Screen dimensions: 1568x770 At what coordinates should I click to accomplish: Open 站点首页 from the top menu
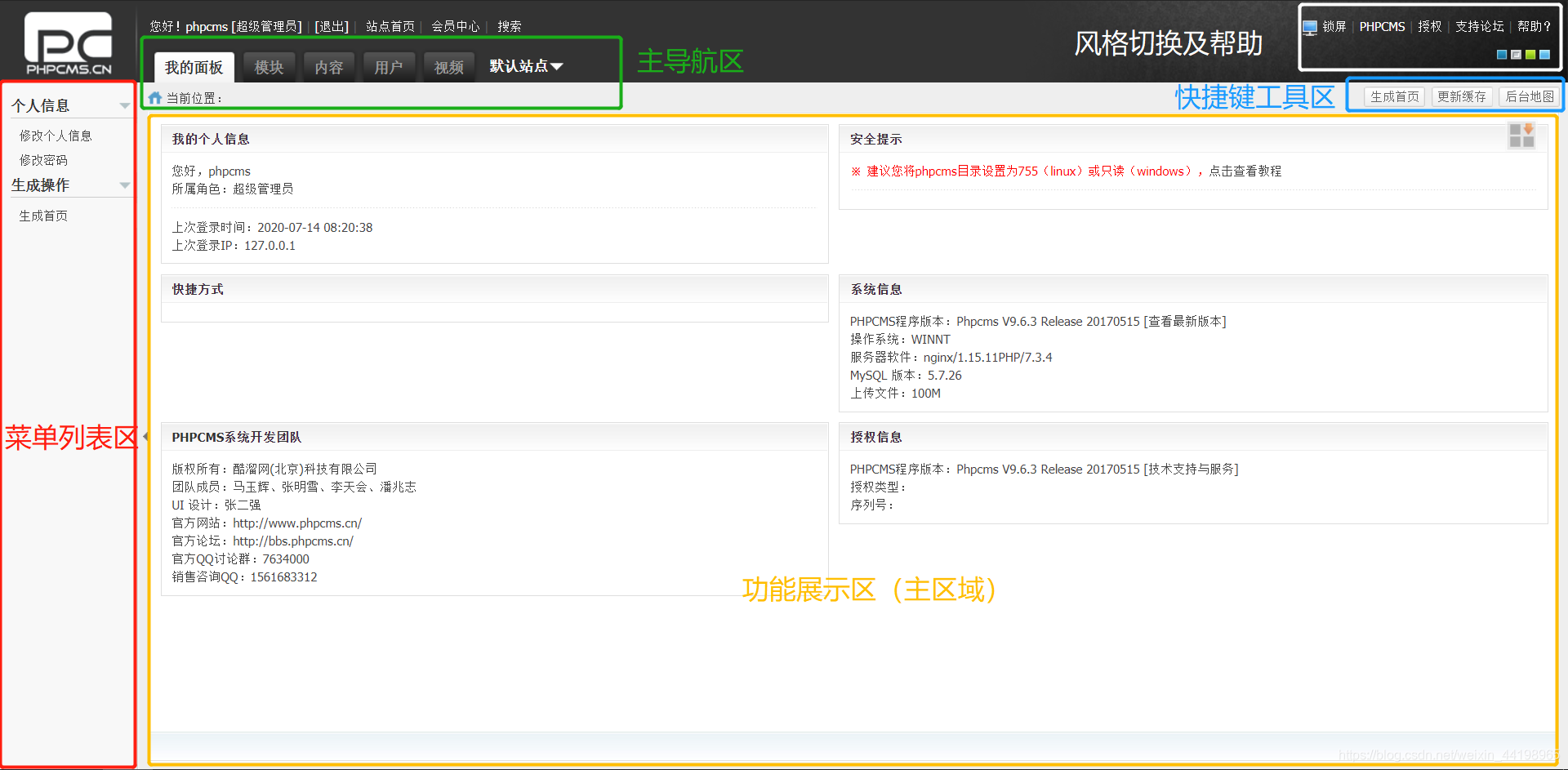[x=390, y=26]
